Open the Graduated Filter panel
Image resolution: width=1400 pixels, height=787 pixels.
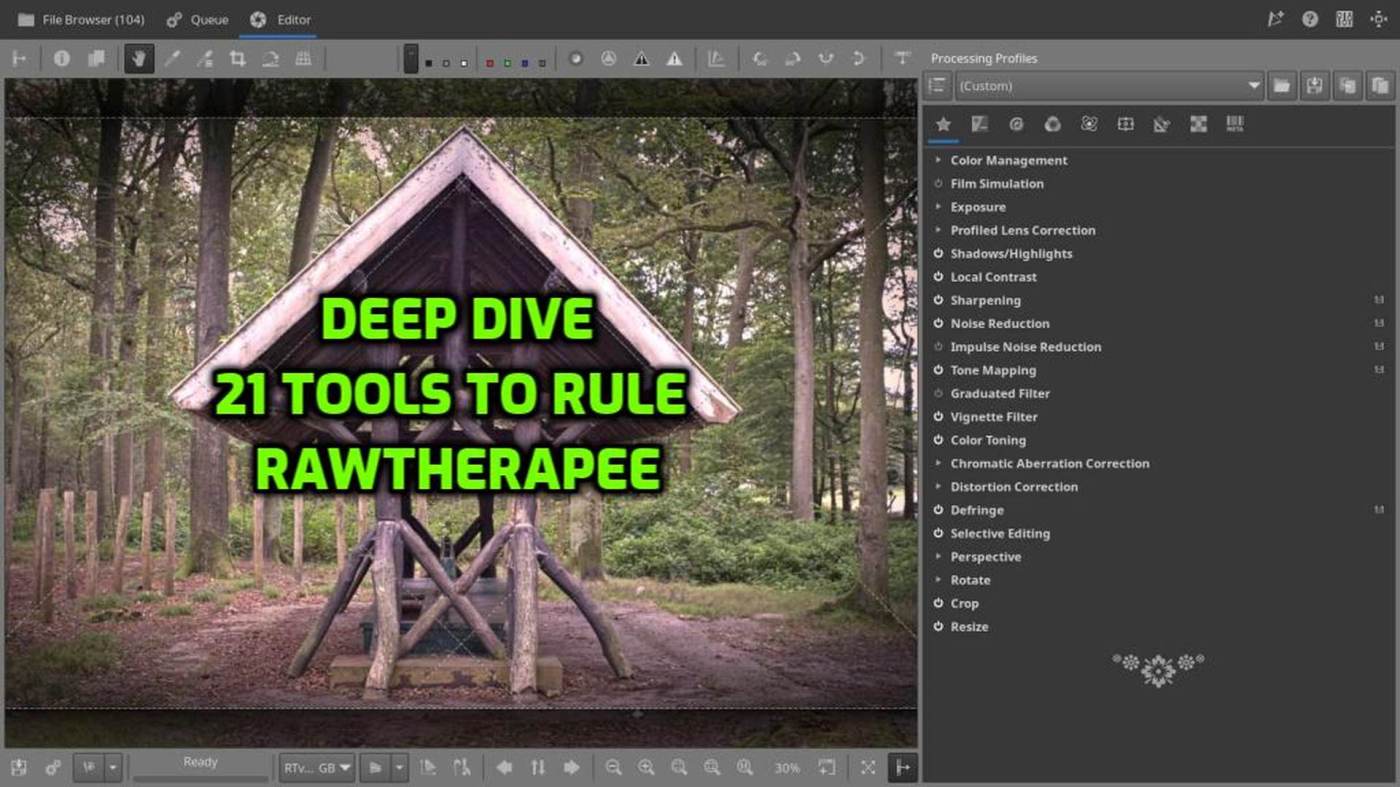(x=1000, y=394)
